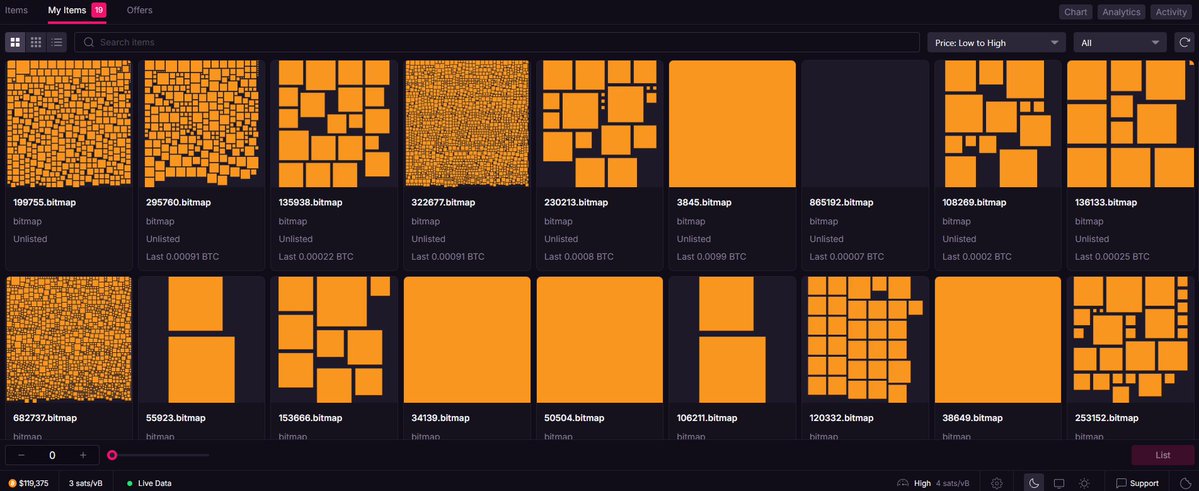
Task: Switch to list view layout
Action: point(57,42)
